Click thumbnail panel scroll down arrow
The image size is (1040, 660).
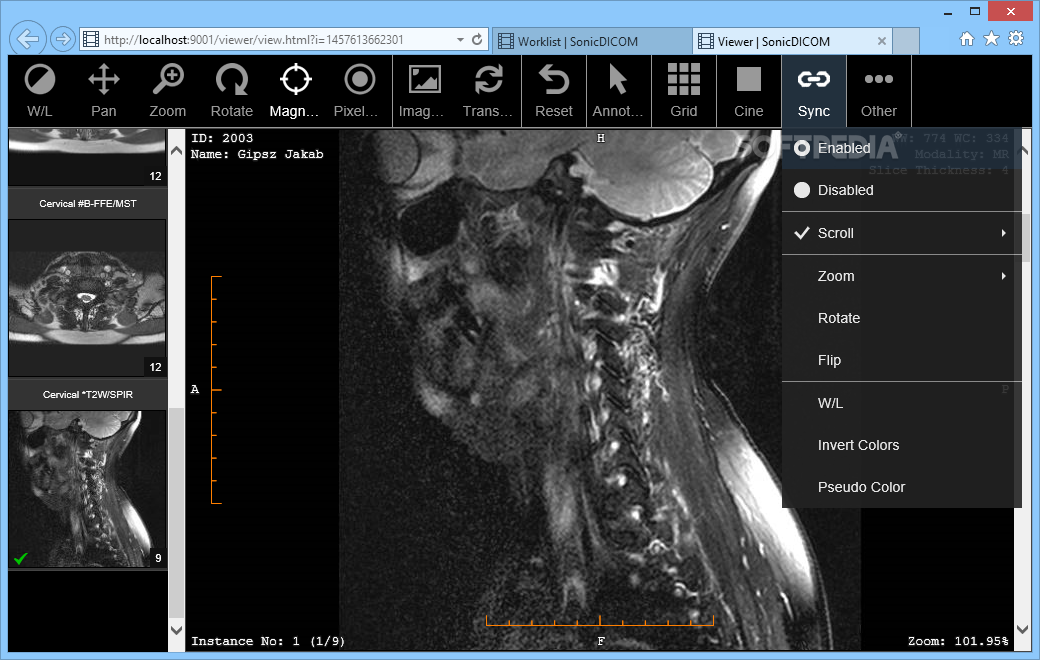[x=176, y=630]
